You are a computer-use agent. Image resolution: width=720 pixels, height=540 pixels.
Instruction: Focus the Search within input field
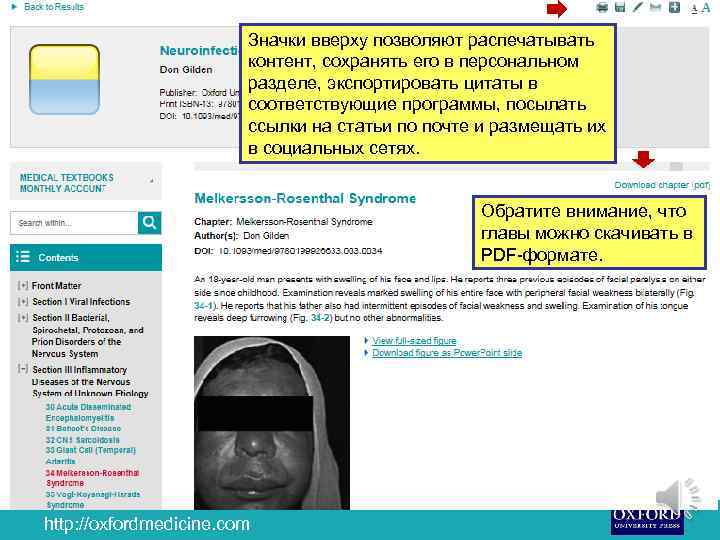[74, 223]
